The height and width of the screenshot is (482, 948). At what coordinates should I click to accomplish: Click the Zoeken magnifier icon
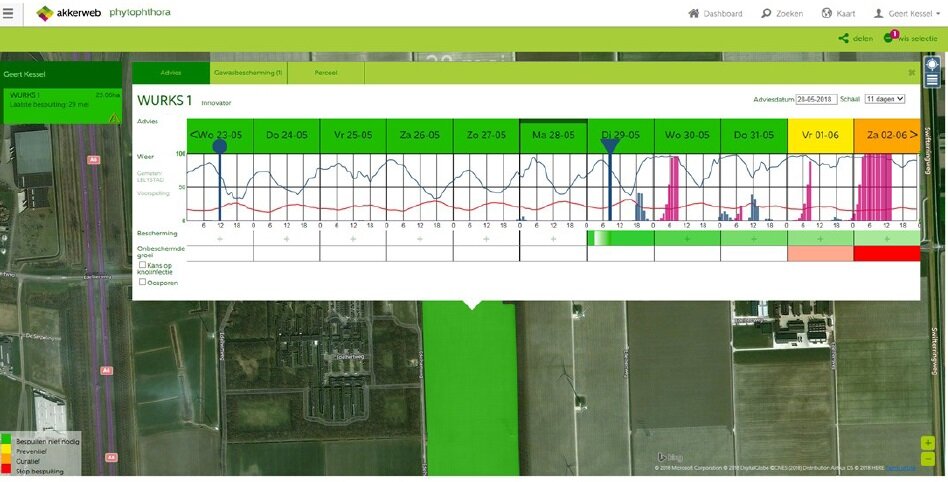(x=767, y=14)
